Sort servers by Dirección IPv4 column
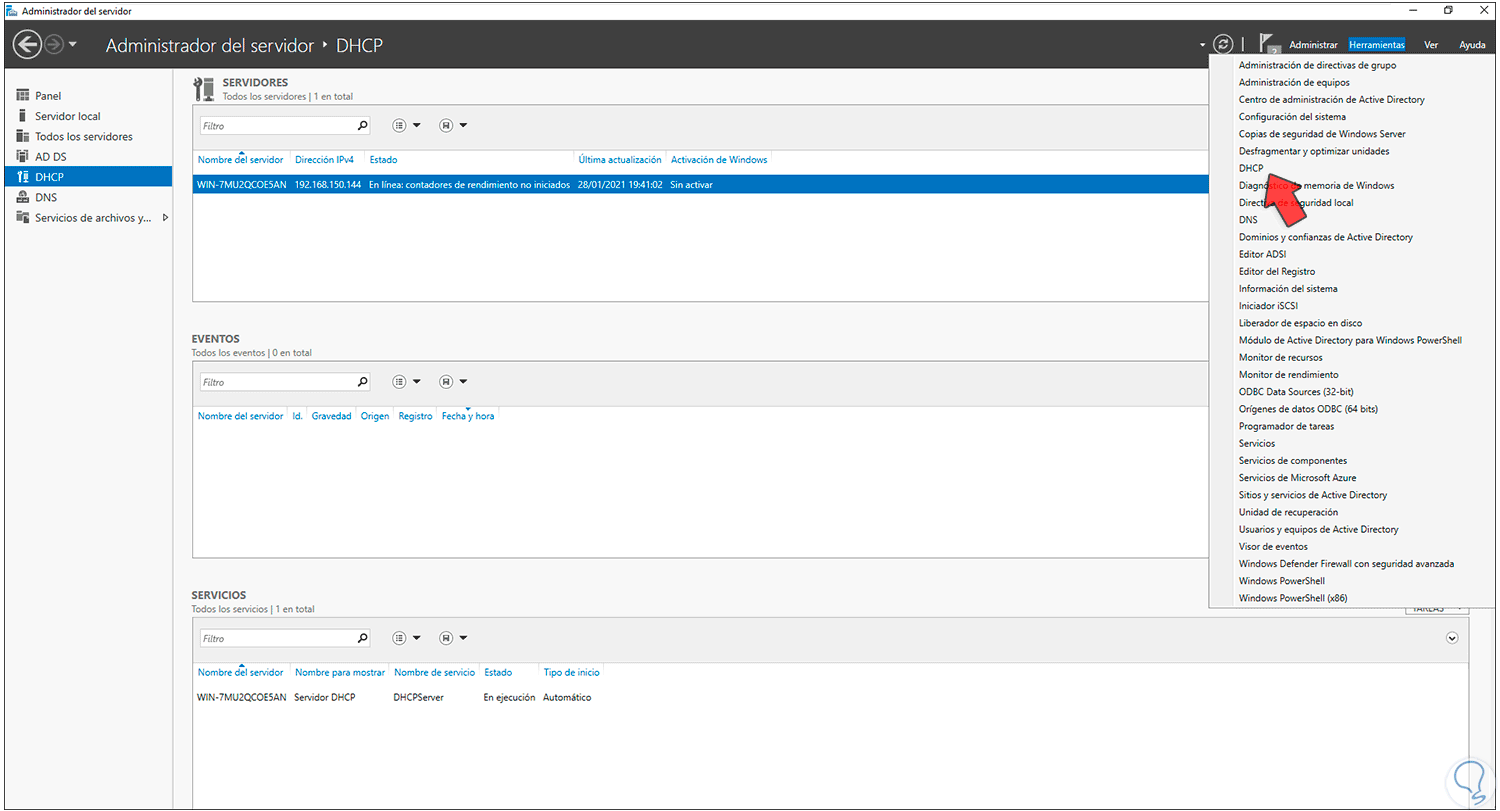 point(326,160)
